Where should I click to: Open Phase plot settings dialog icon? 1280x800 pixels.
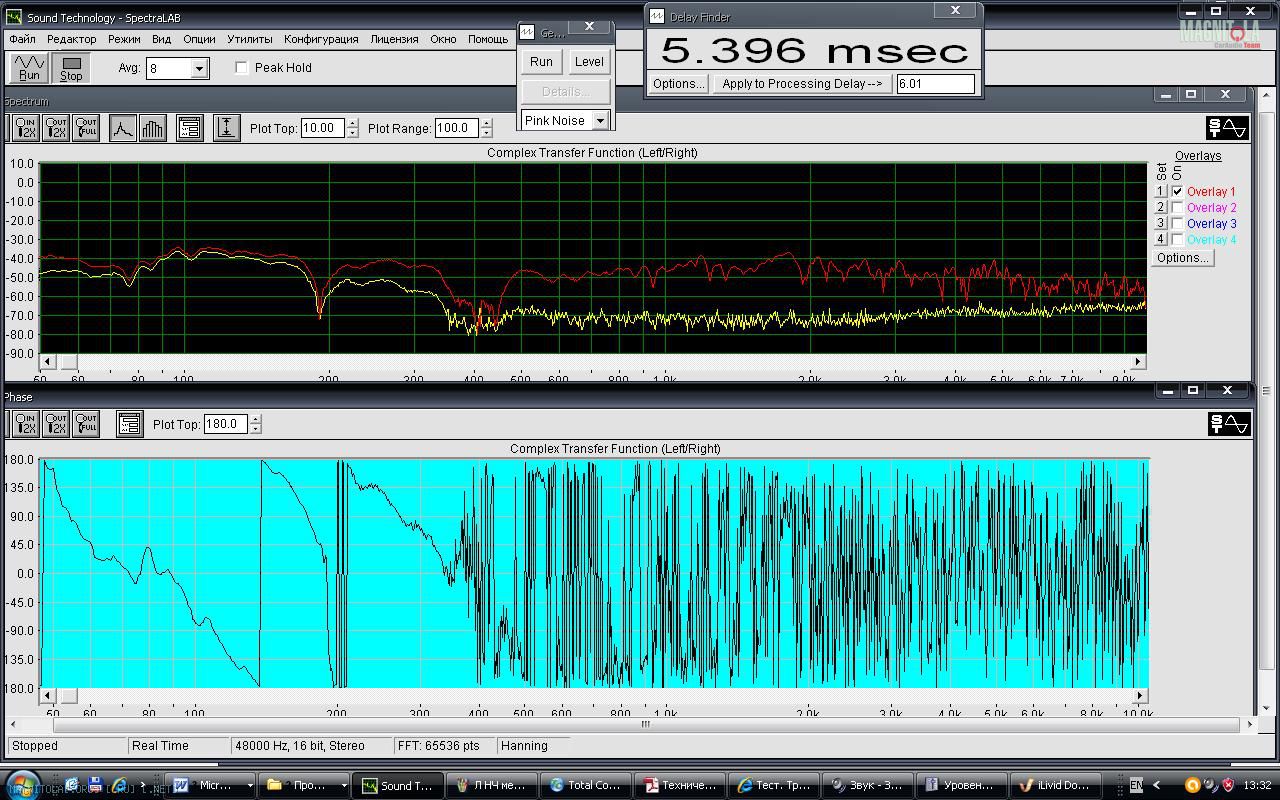129,424
